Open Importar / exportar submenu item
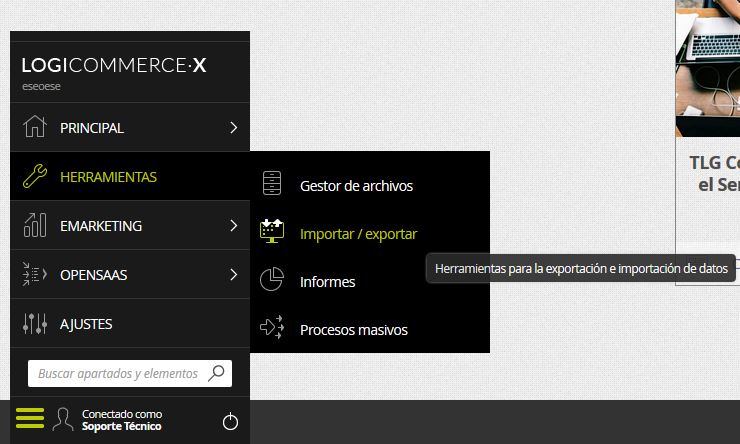 pos(370,234)
